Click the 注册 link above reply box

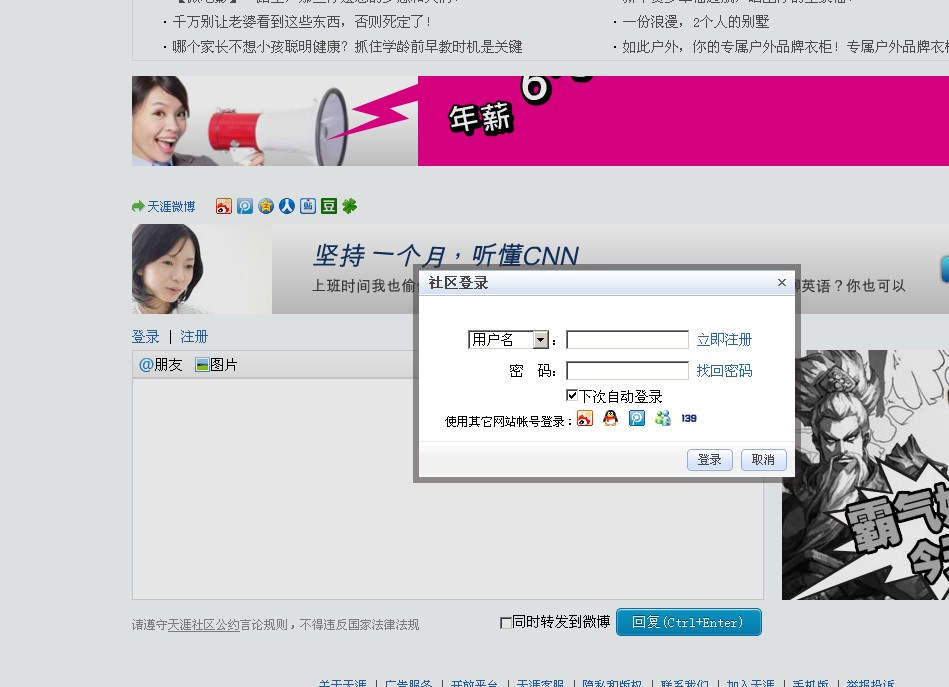click(194, 337)
